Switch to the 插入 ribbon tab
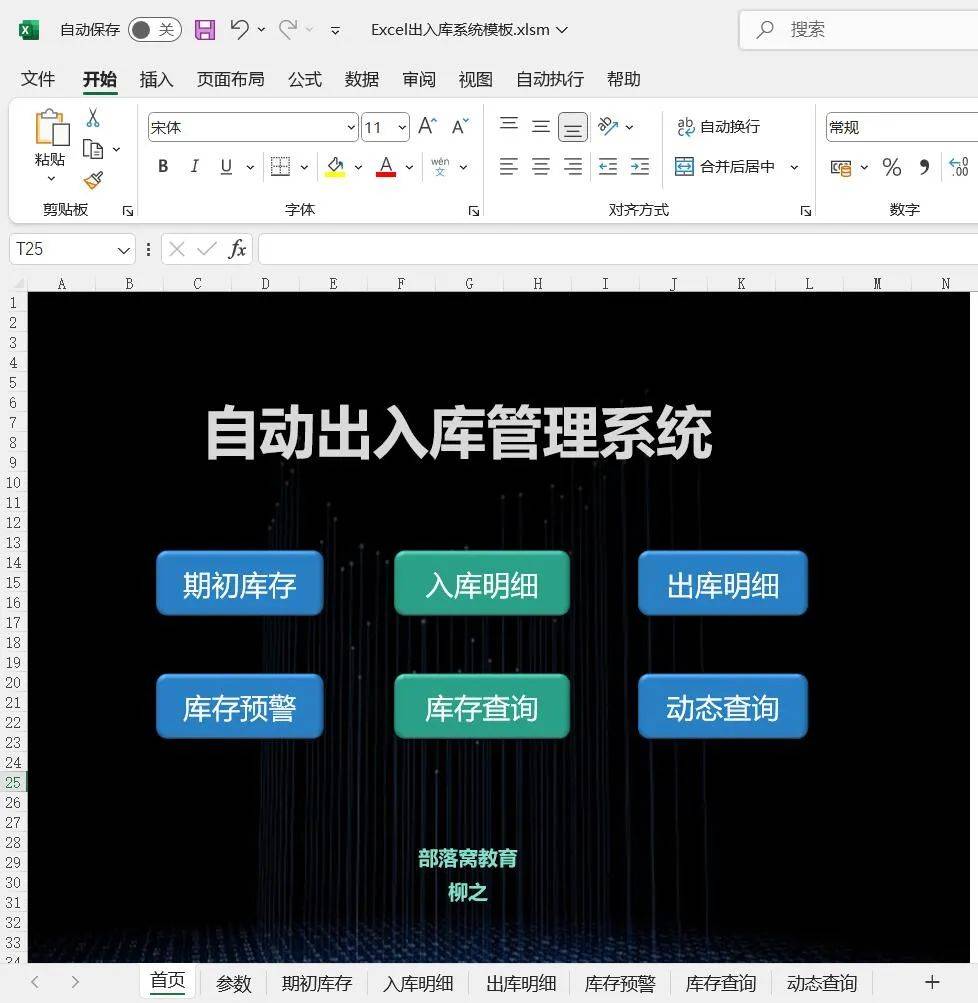 click(157, 79)
